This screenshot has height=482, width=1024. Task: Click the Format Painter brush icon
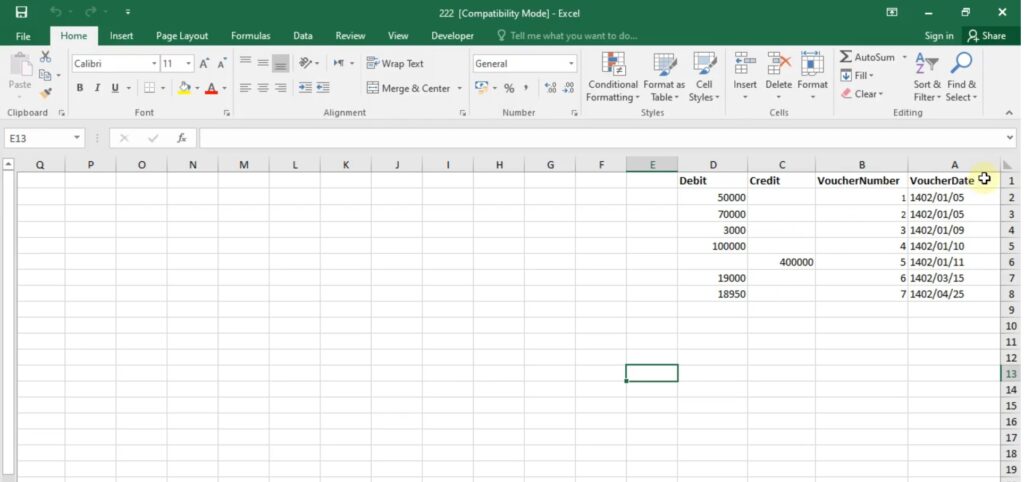(46, 93)
